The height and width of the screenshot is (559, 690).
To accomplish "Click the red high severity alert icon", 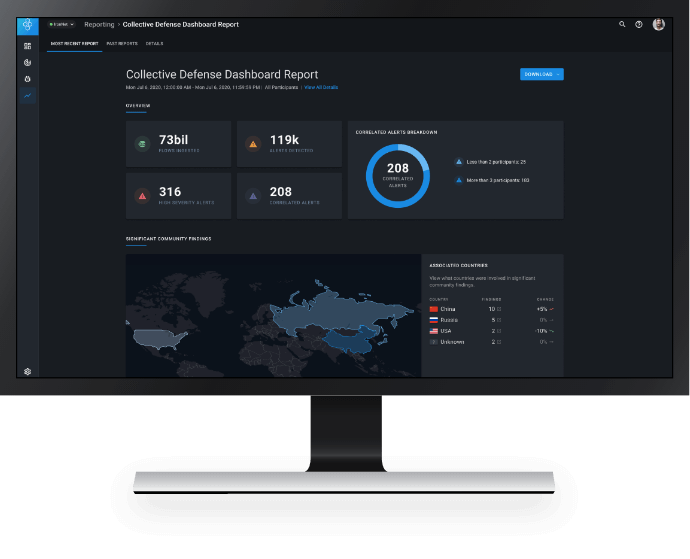I will [142, 196].
